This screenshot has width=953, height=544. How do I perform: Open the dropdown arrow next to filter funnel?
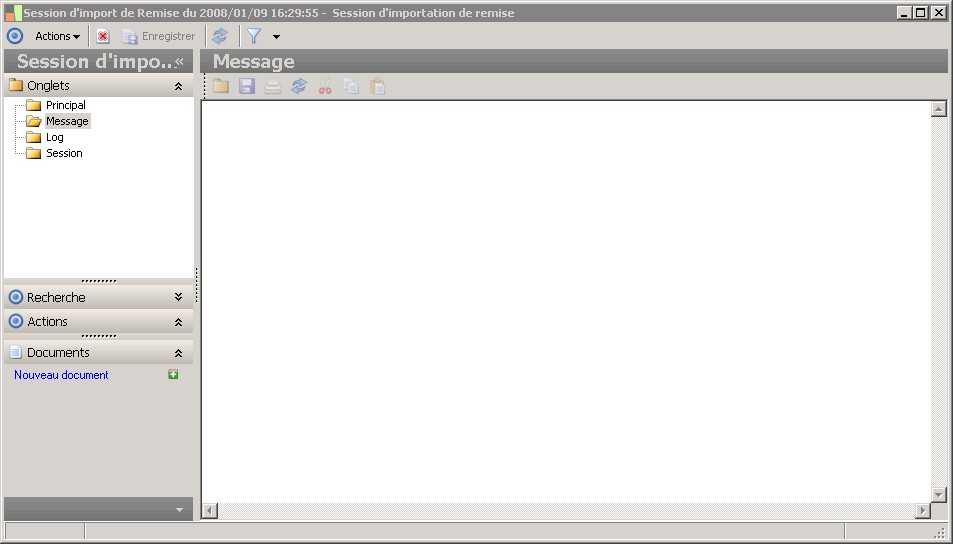tap(276, 37)
